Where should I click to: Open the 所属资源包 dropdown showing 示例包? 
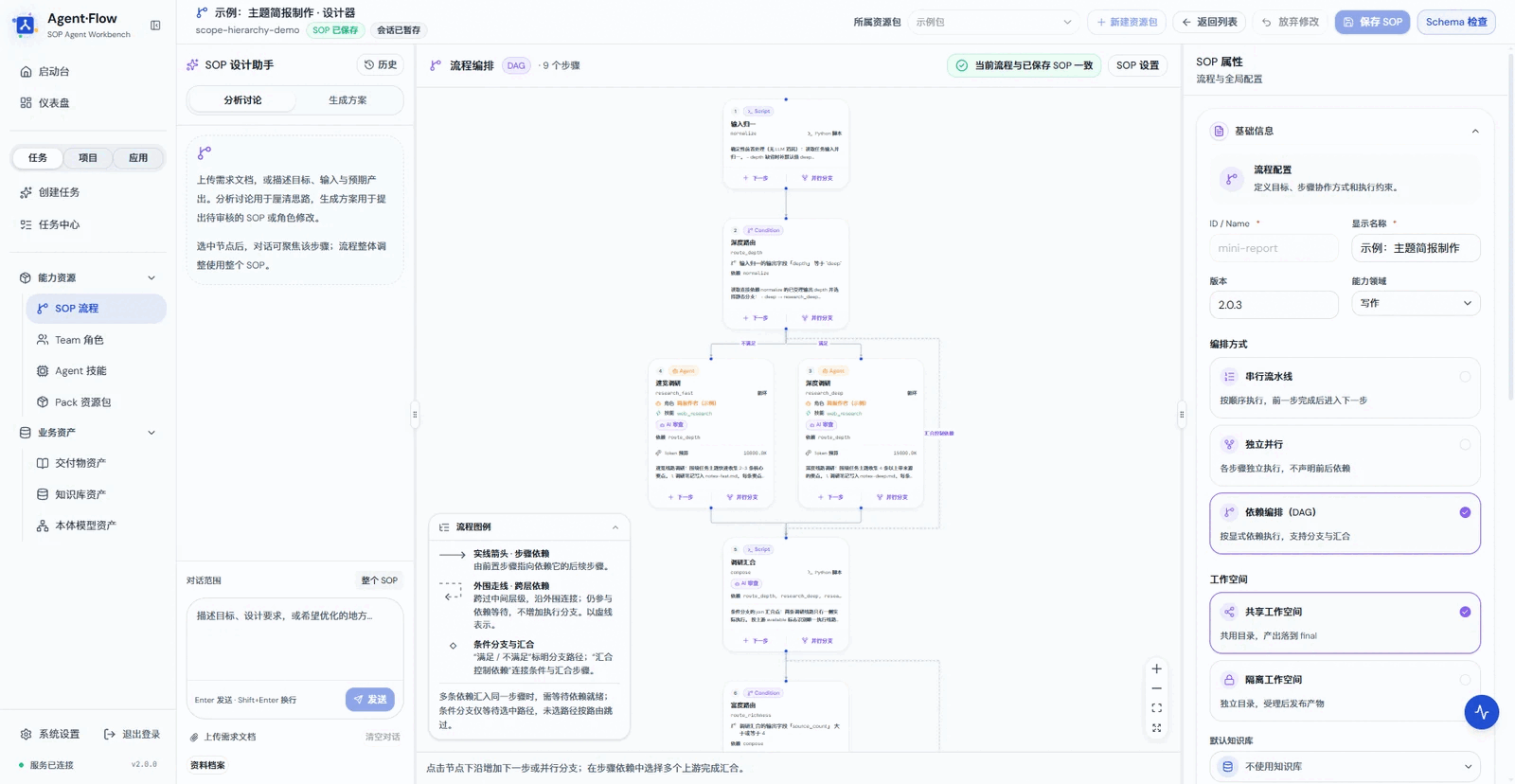993,22
